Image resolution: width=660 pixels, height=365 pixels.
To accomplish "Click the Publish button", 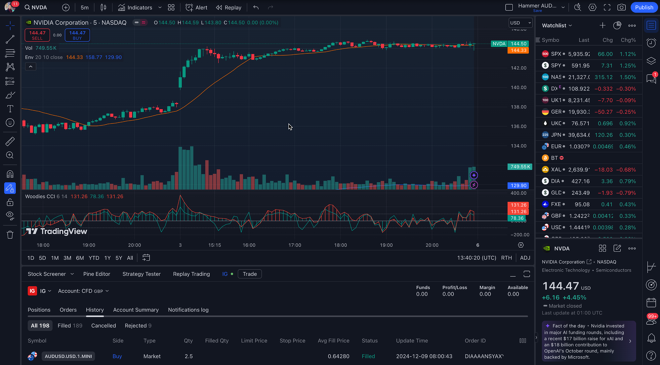I will coord(644,8).
